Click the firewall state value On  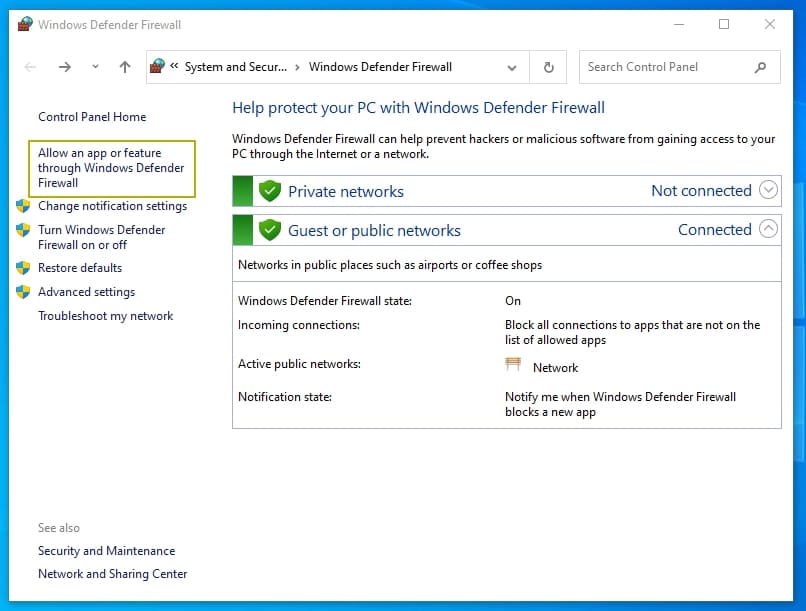point(512,301)
